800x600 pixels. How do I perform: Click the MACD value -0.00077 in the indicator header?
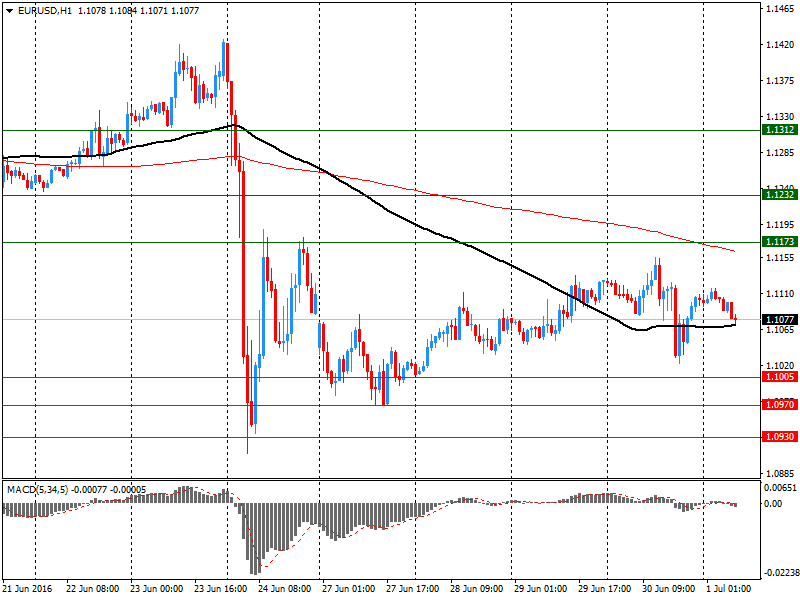[x=89, y=490]
